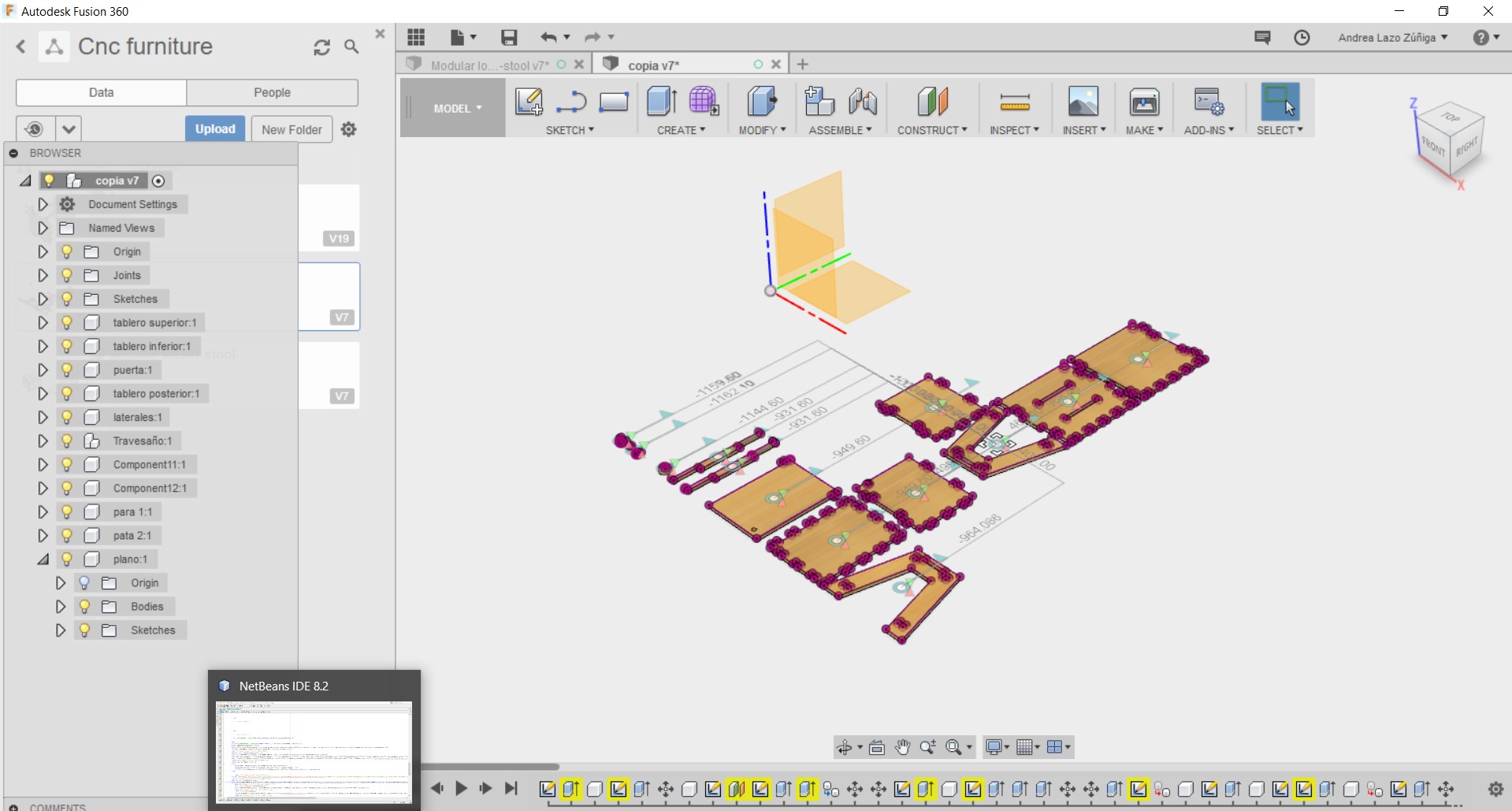This screenshot has width=1512, height=811.
Task: Click the refresh icon in data panel
Action: coord(321,47)
